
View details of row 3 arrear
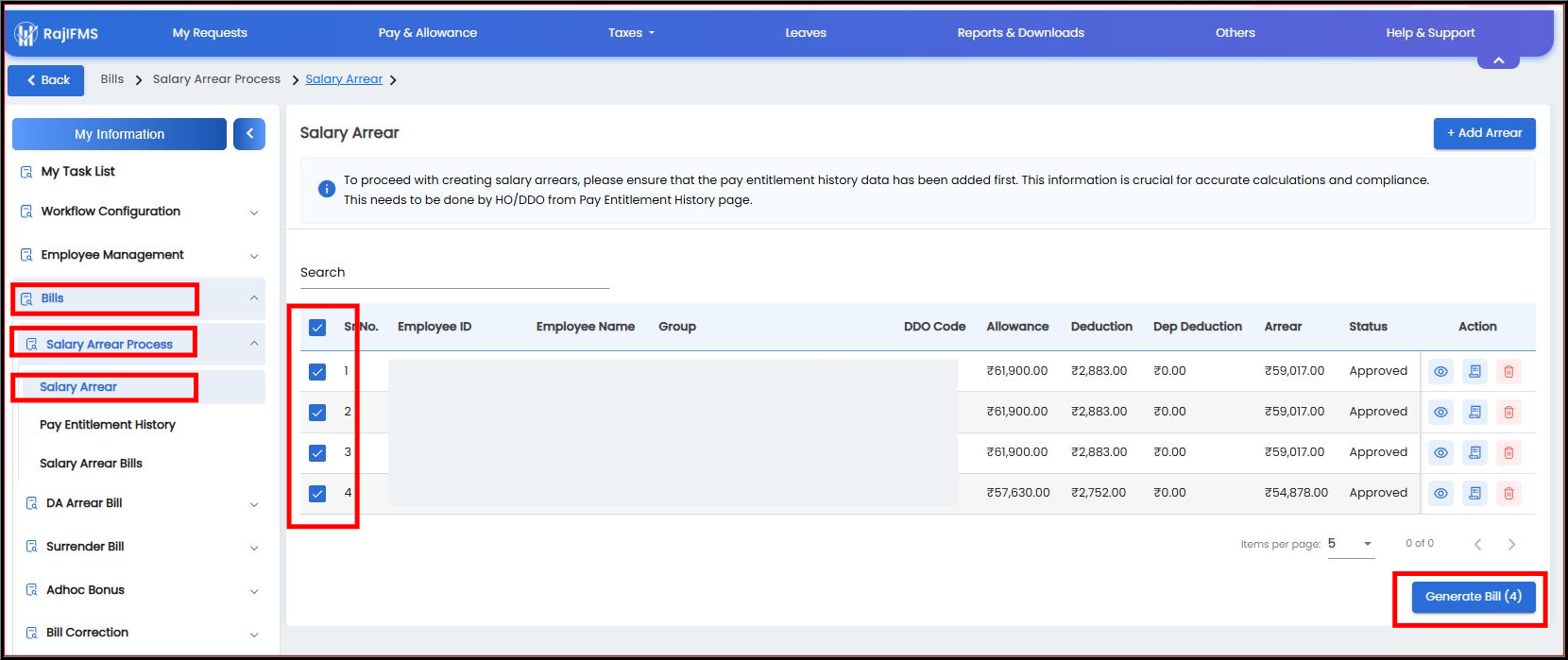1440,453
